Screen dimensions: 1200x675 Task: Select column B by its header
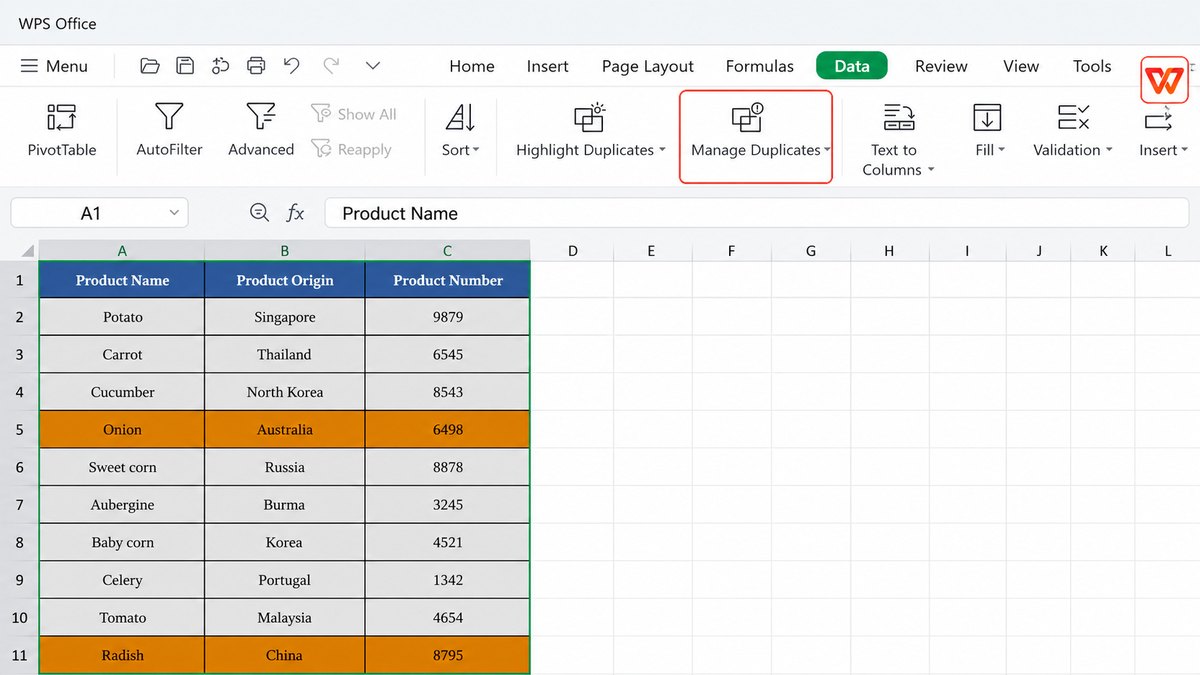coord(285,251)
